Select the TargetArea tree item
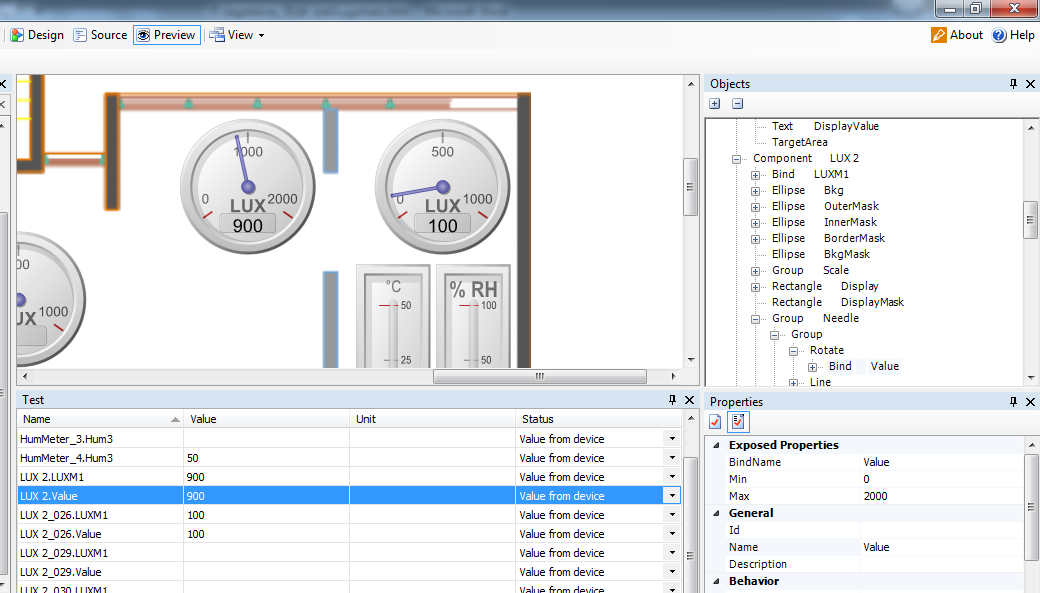This screenshot has height=593, width=1040. click(x=799, y=142)
